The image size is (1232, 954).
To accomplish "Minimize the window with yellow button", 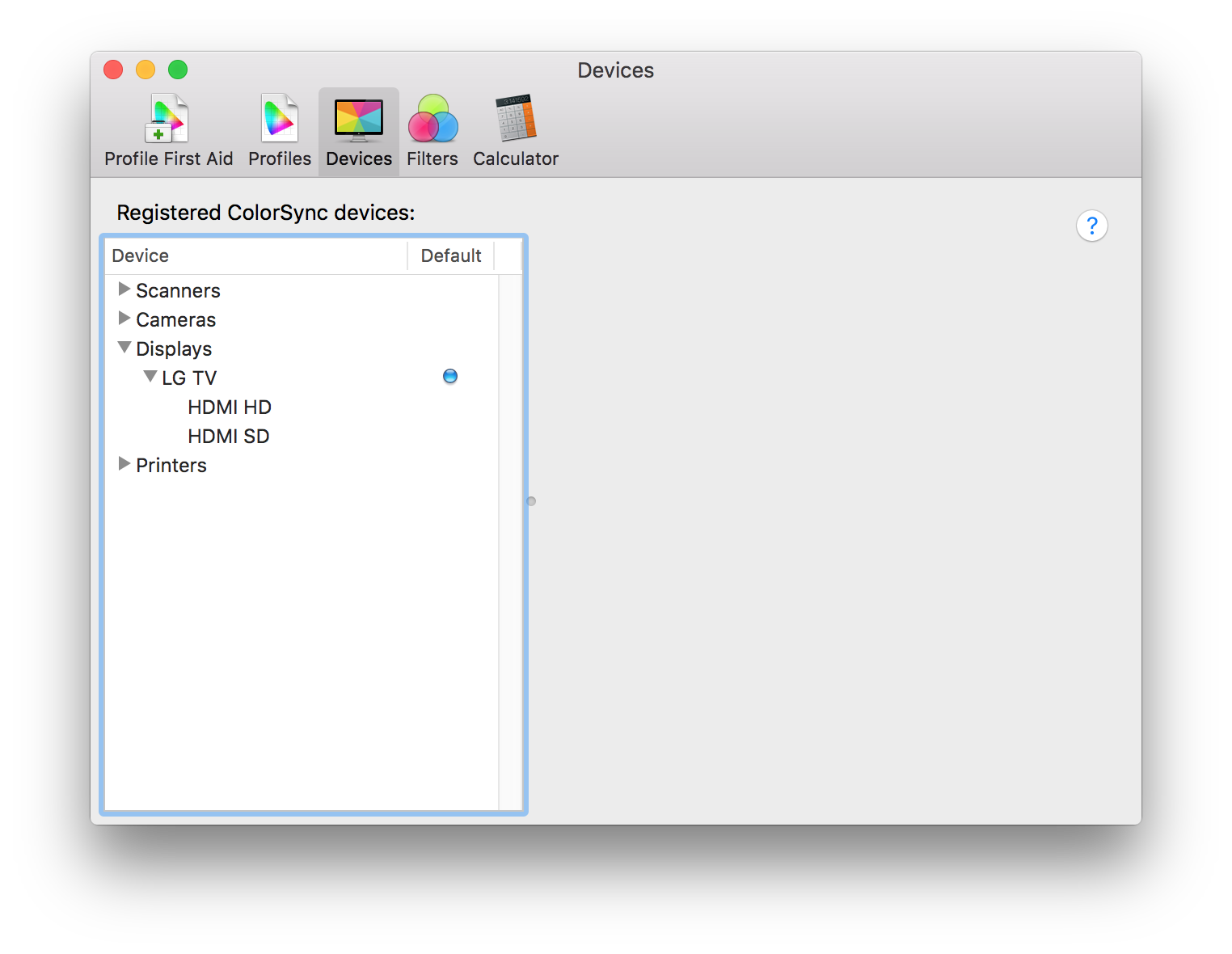I will click(146, 70).
